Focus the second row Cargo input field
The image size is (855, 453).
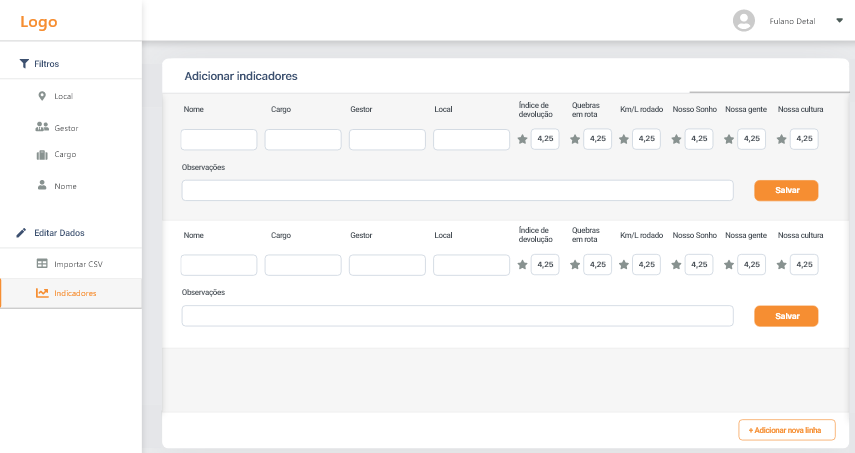click(x=303, y=265)
